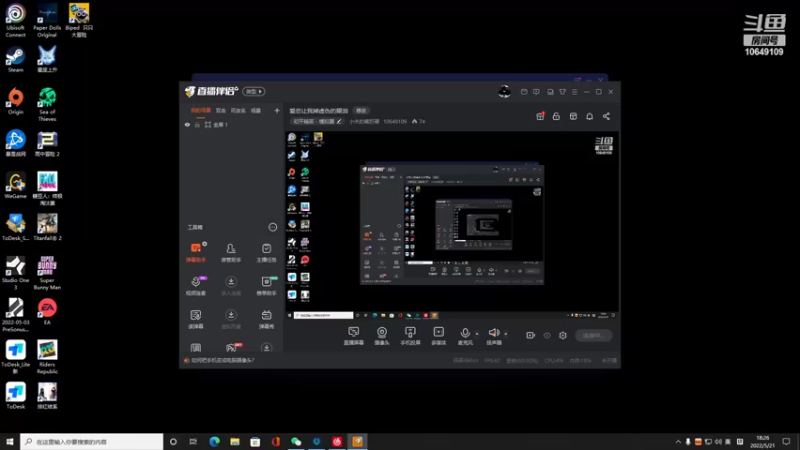Open the EA desktop shortcut
The width and height of the screenshot is (800, 450).
(x=47, y=312)
